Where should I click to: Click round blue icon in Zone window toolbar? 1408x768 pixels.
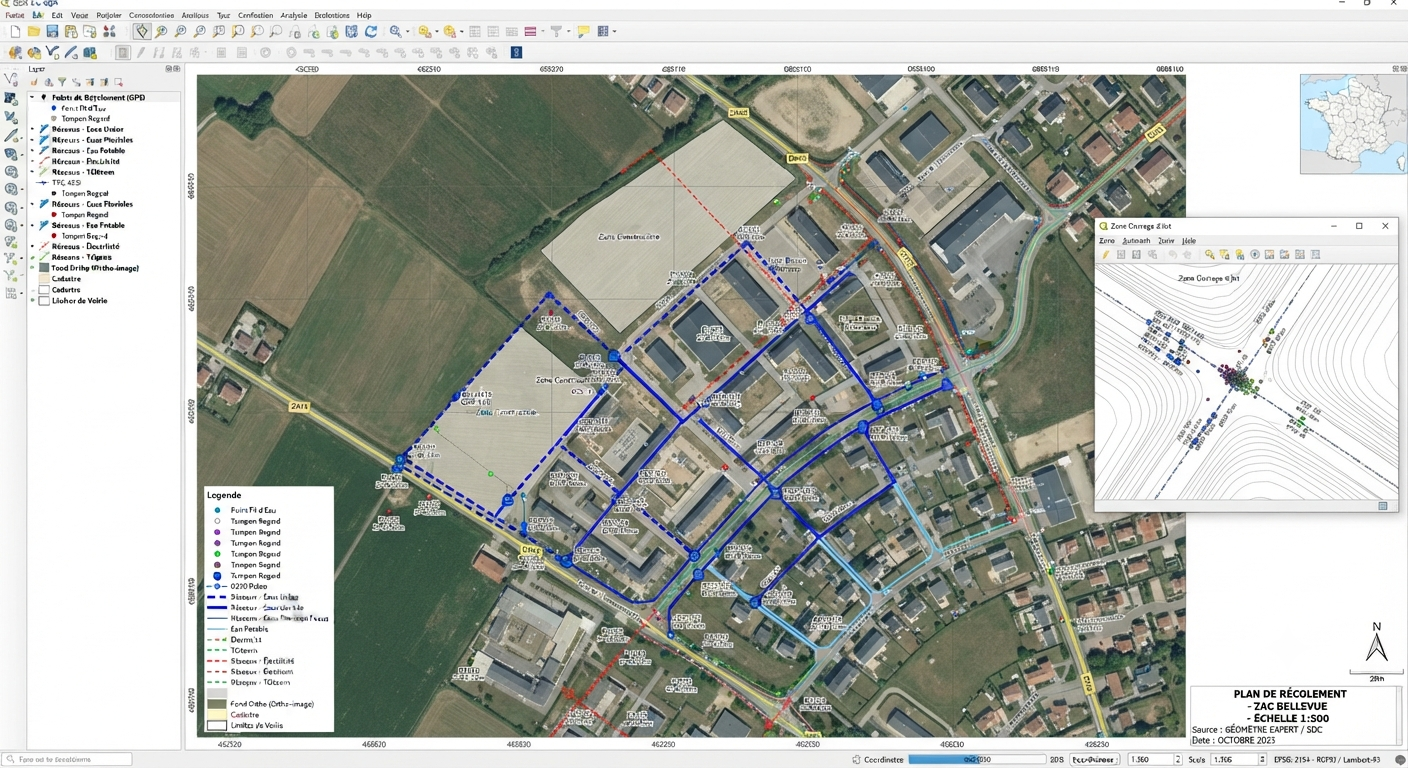click(x=1255, y=255)
